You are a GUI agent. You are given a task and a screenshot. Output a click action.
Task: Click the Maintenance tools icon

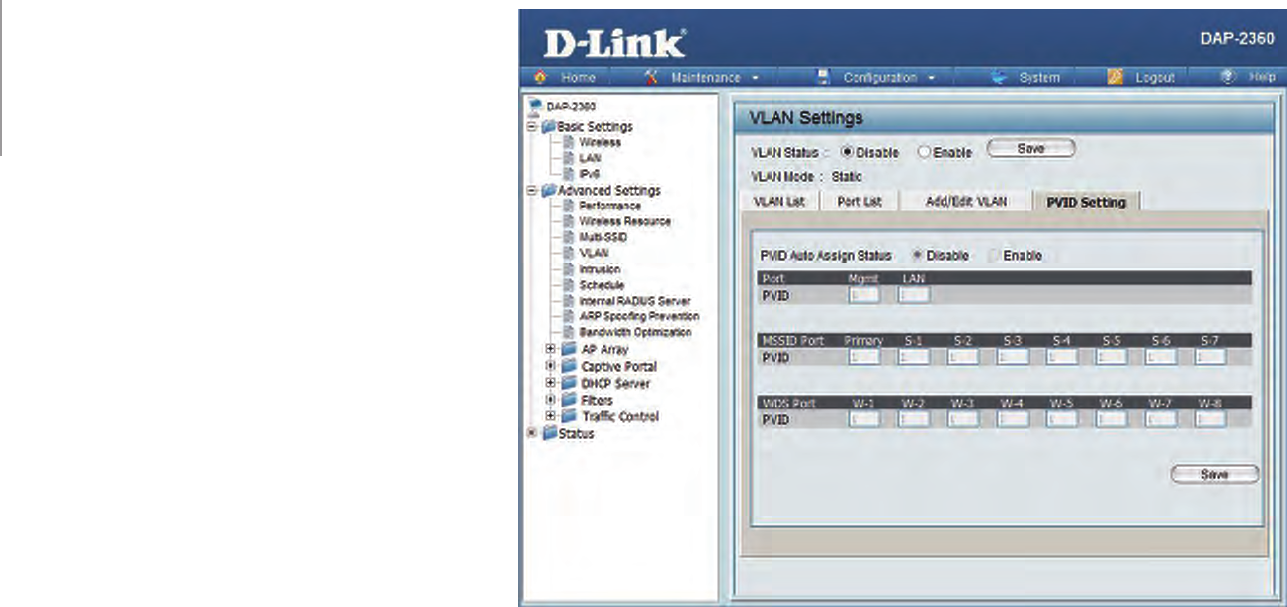(651, 77)
